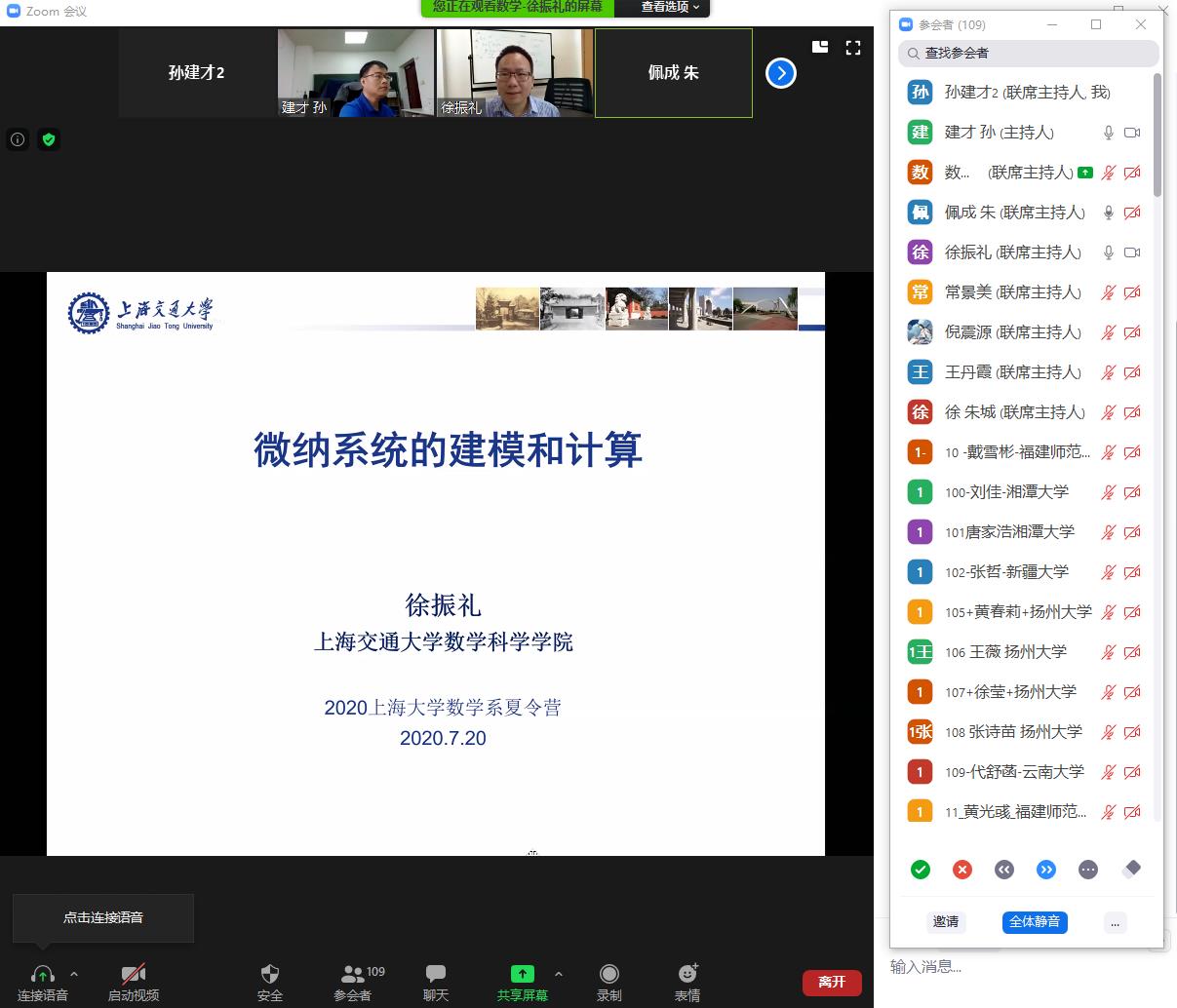Open the Security shield in toolbar
The height and width of the screenshot is (1008, 1177).
click(270, 982)
